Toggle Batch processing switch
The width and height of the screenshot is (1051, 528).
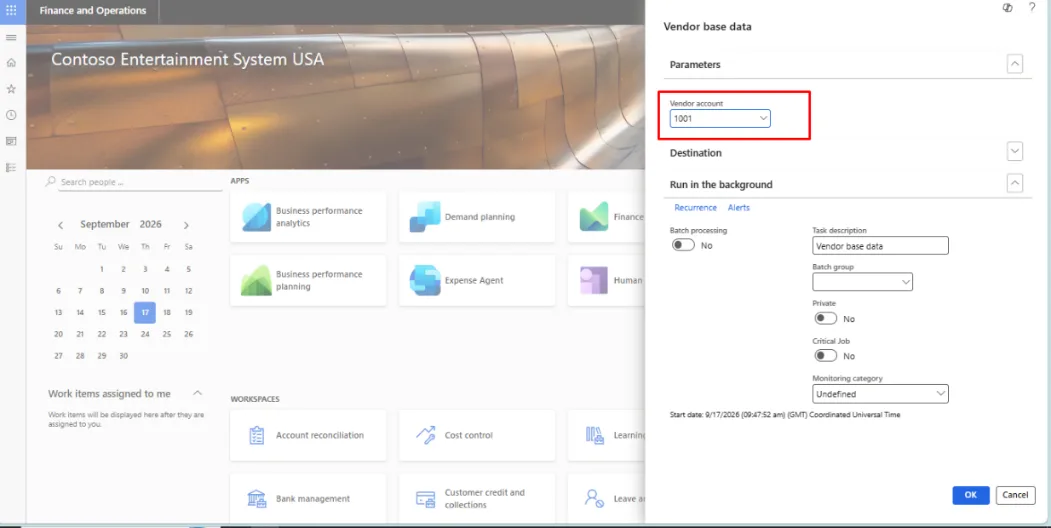[x=684, y=245]
